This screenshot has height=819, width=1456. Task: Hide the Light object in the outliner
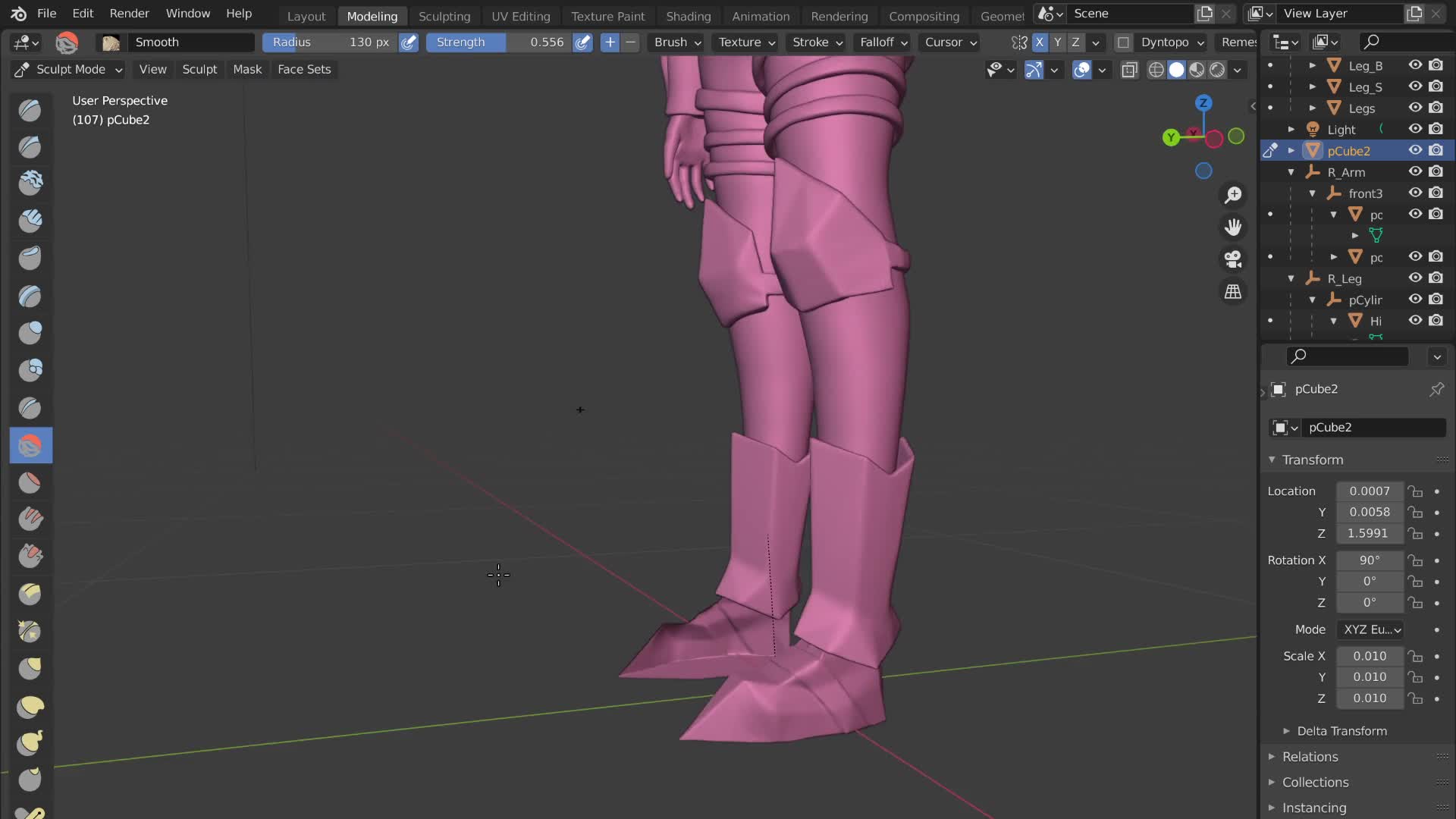click(1415, 129)
